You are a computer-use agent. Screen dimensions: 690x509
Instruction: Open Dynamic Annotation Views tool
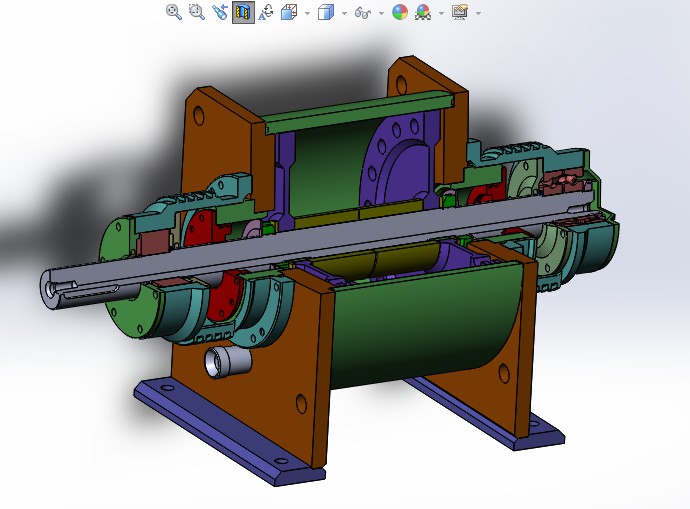pyautogui.click(x=266, y=12)
